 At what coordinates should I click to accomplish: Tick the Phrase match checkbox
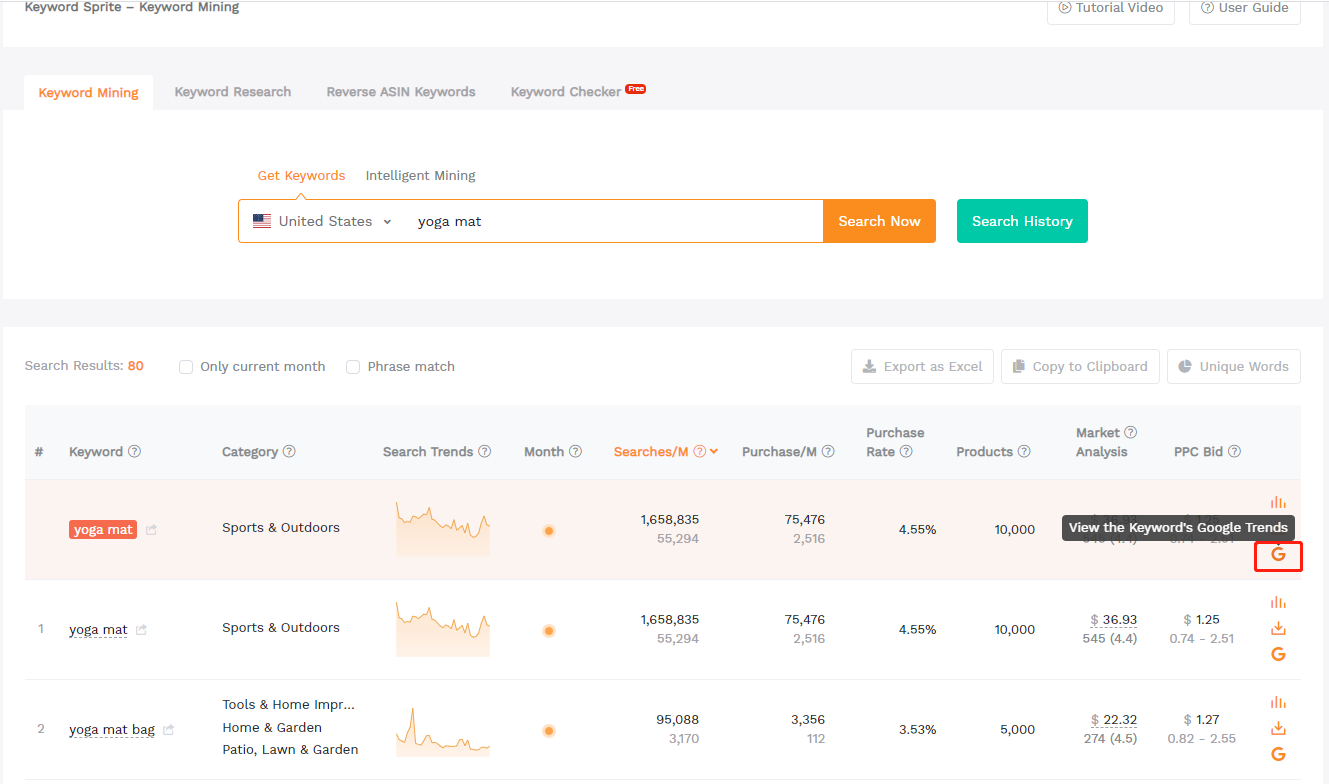tap(353, 367)
